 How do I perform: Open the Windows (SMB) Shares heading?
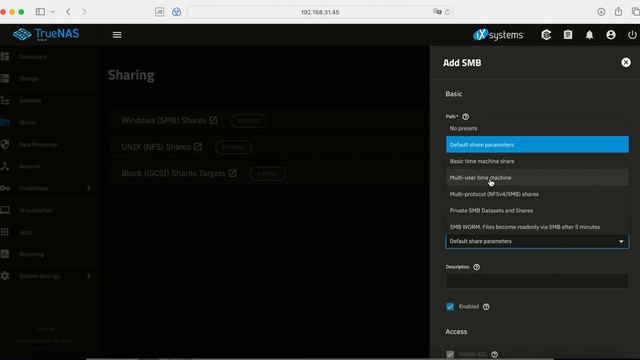pos(164,120)
